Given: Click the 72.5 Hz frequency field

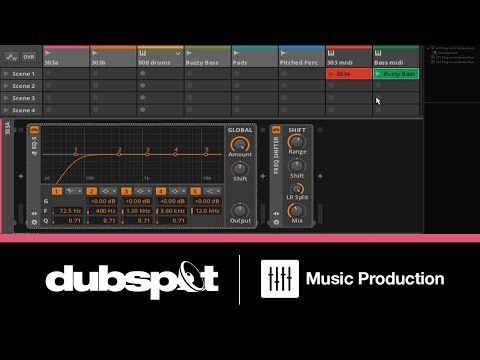Looking at the screenshot, I should (x=67, y=211).
